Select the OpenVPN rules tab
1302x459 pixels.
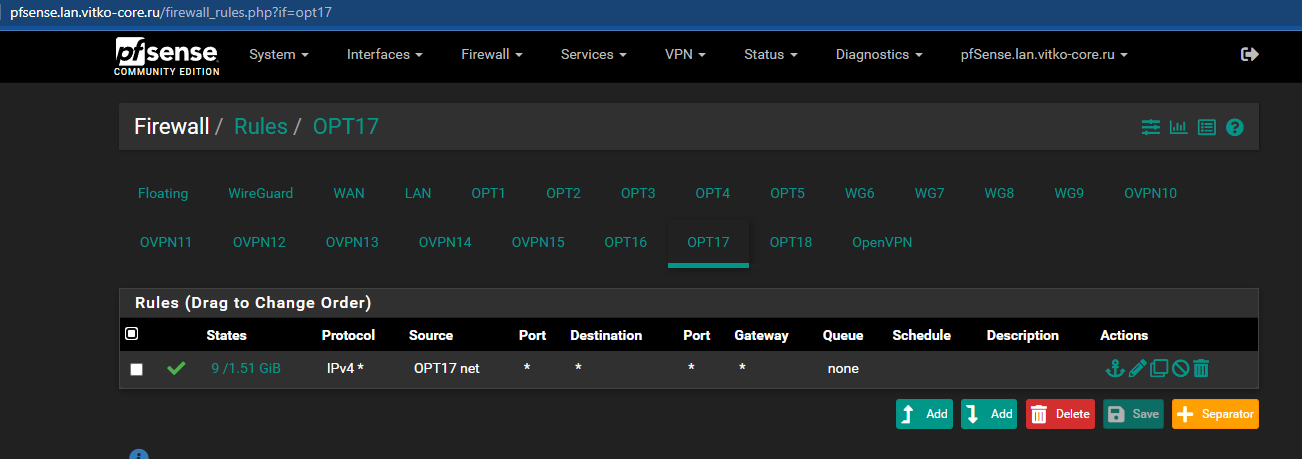pos(881,242)
